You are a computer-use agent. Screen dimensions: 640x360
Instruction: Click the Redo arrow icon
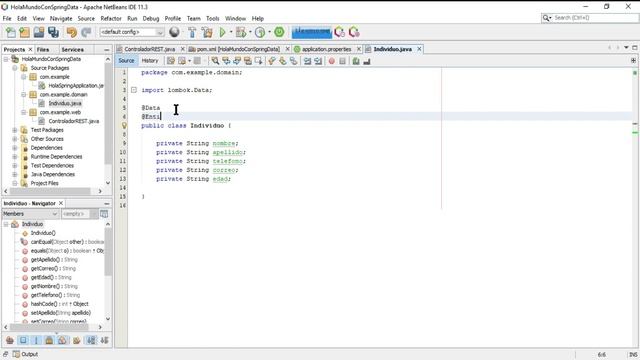(86, 32)
